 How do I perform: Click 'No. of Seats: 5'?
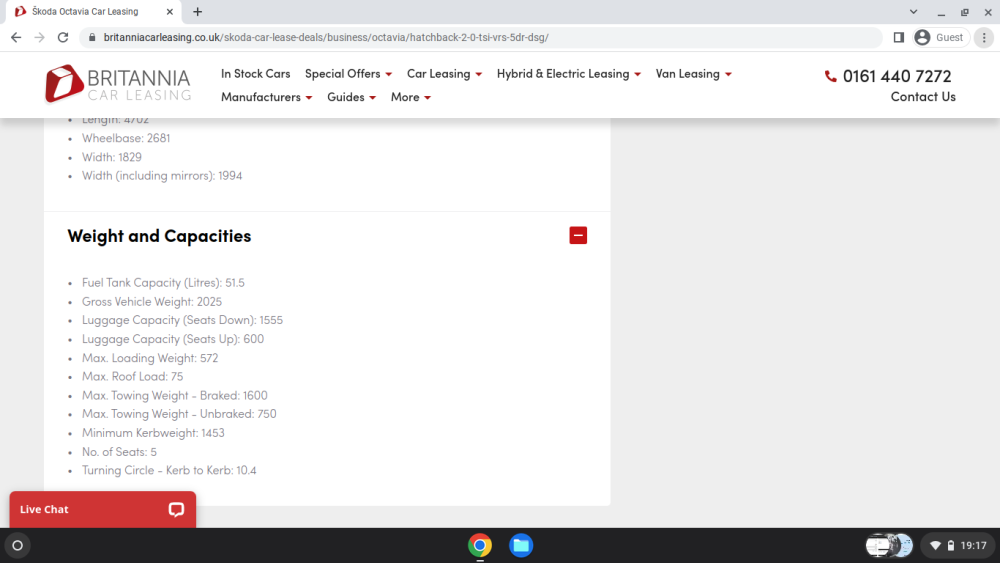(119, 451)
